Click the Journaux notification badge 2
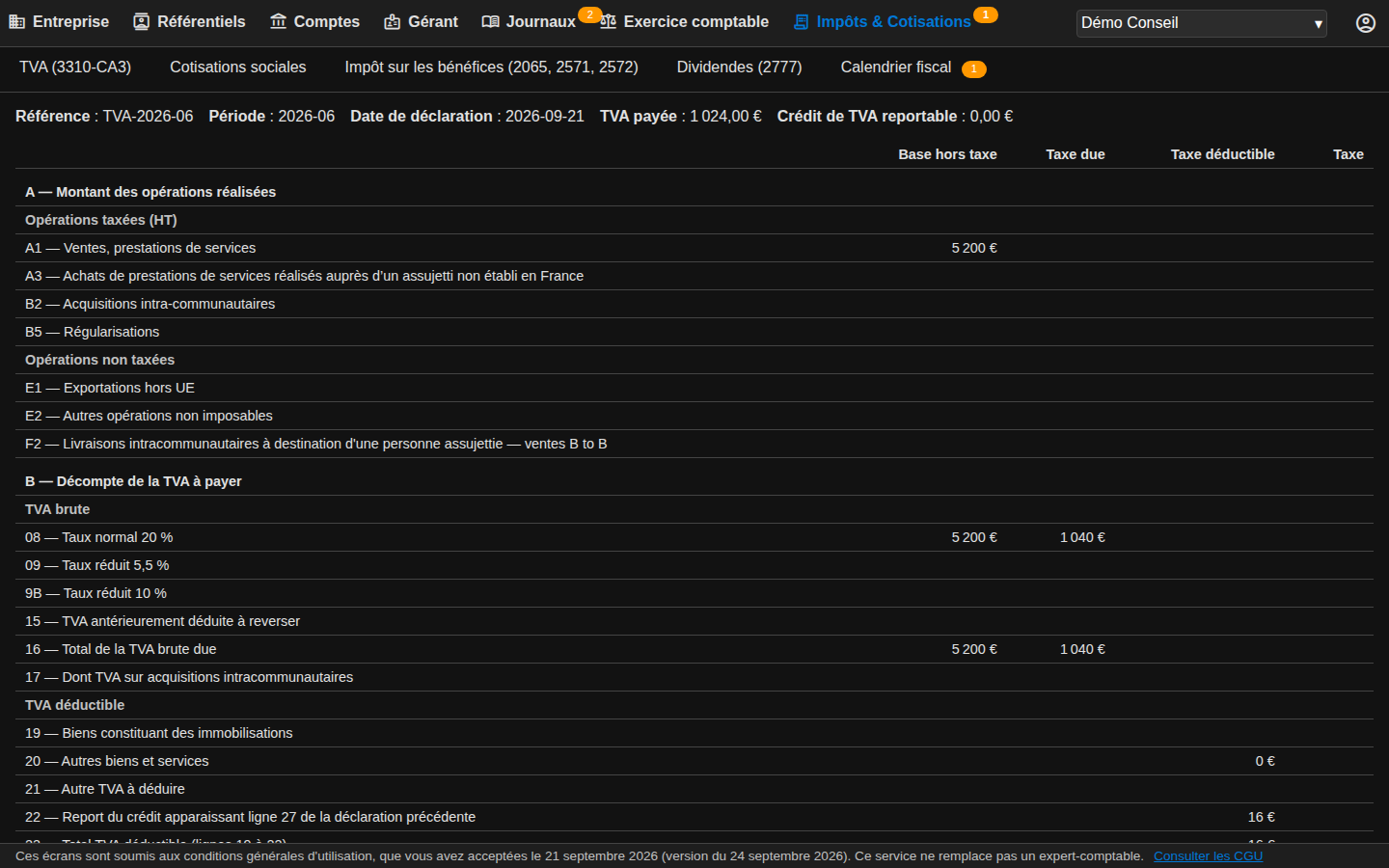Image resolution: width=1389 pixels, height=868 pixels. 589,14
